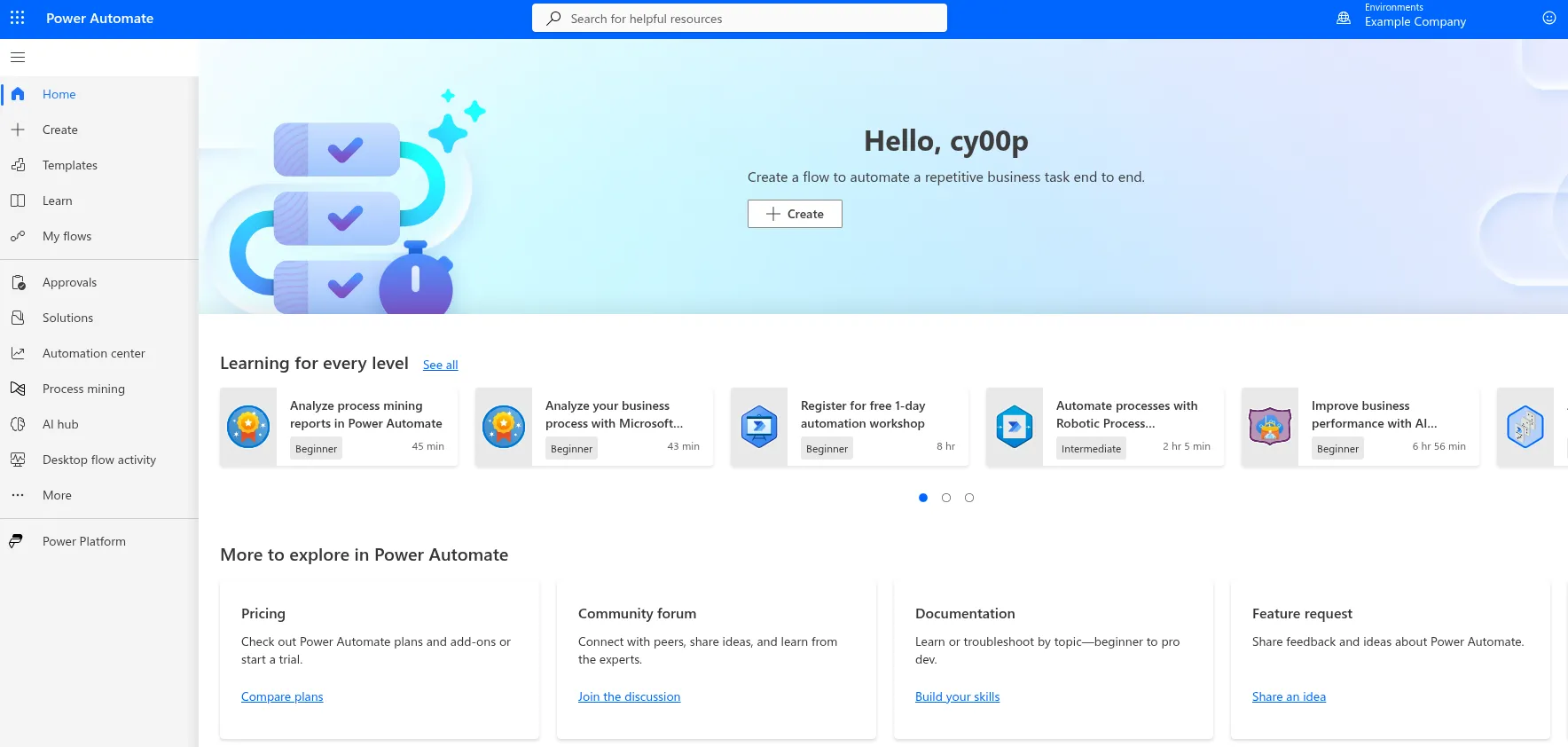Click the Desktop flow activity icon
This screenshot has width=1568, height=747.
pyautogui.click(x=18, y=460)
